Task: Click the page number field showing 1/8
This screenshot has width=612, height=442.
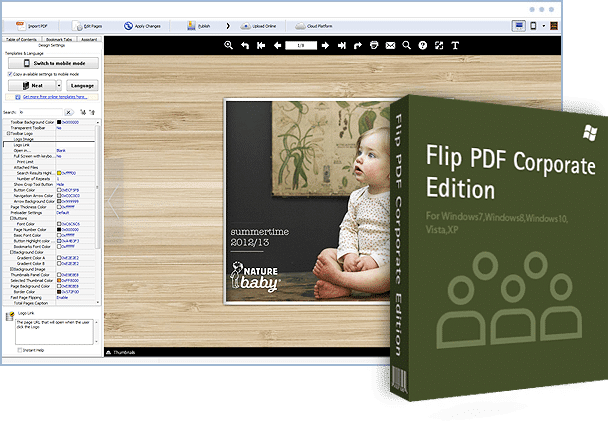Action: tap(301, 45)
